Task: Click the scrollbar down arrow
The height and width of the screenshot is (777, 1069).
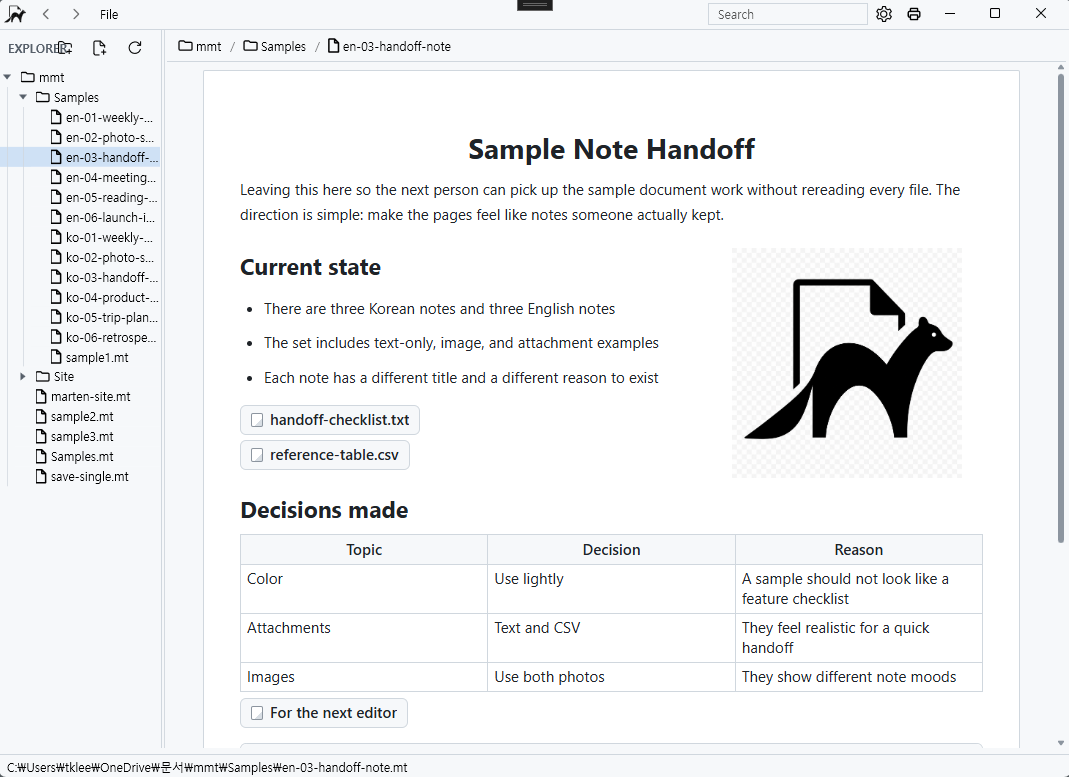Action: 1061,743
